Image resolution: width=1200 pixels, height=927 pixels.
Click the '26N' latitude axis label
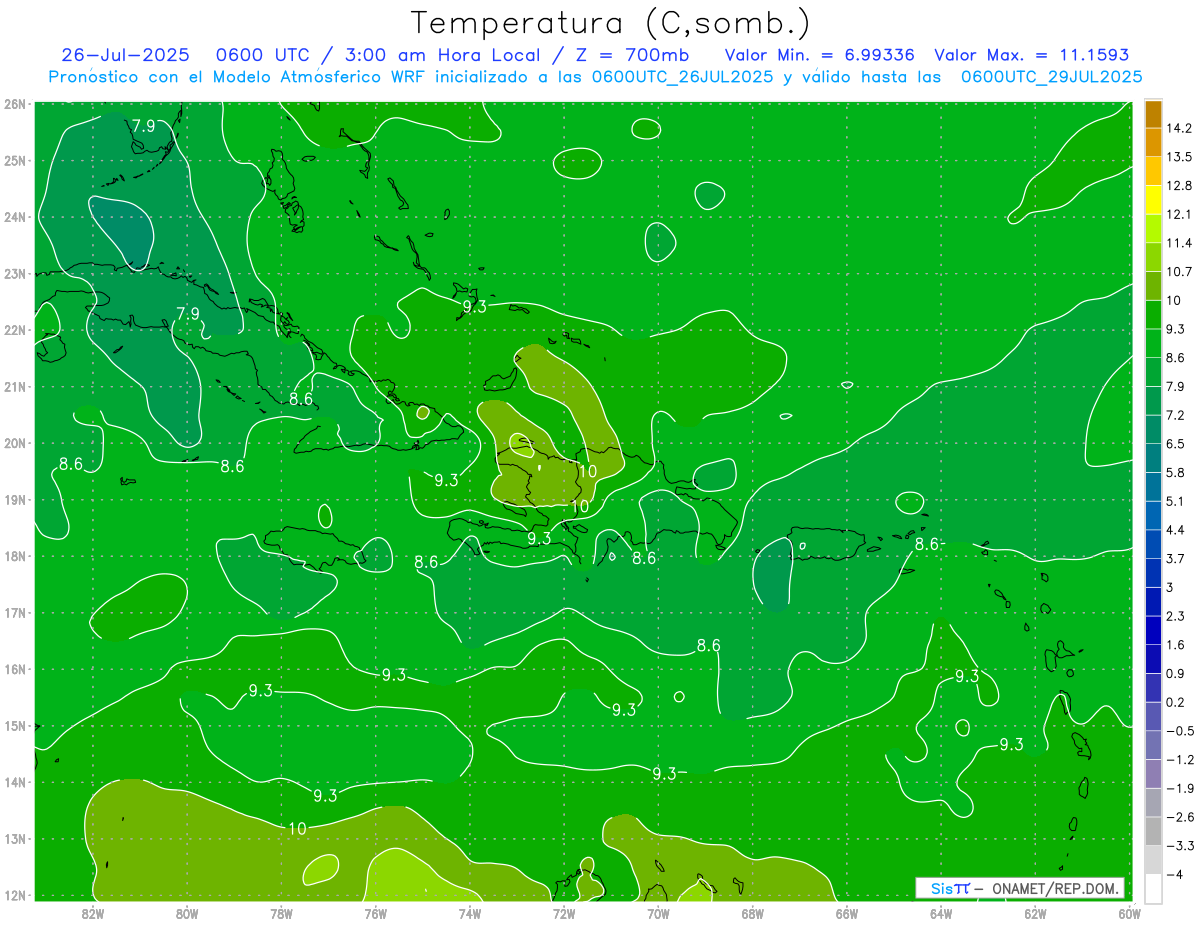(15, 104)
